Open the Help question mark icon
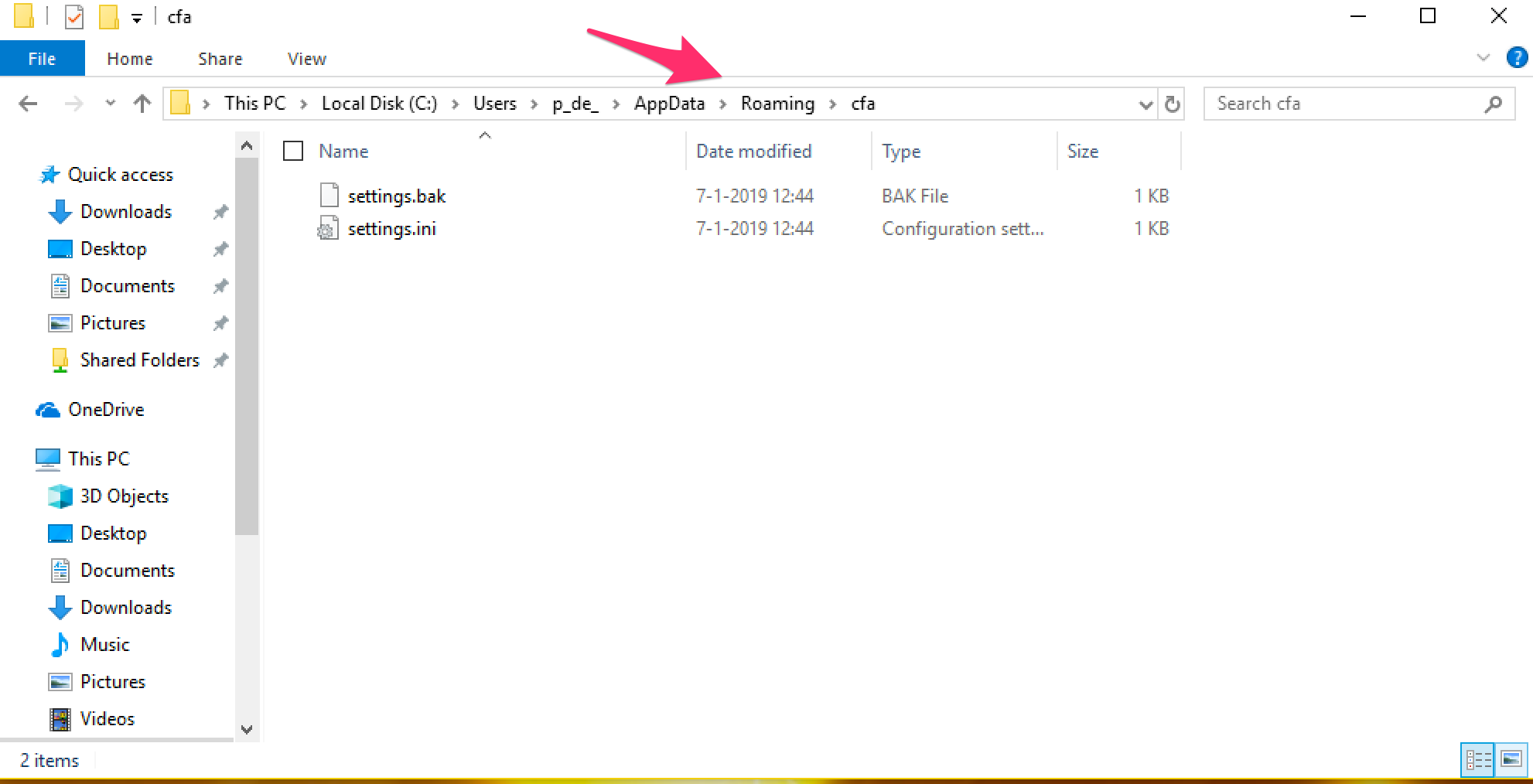Viewport: 1533px width, 784px height. tap(1517, 58)
